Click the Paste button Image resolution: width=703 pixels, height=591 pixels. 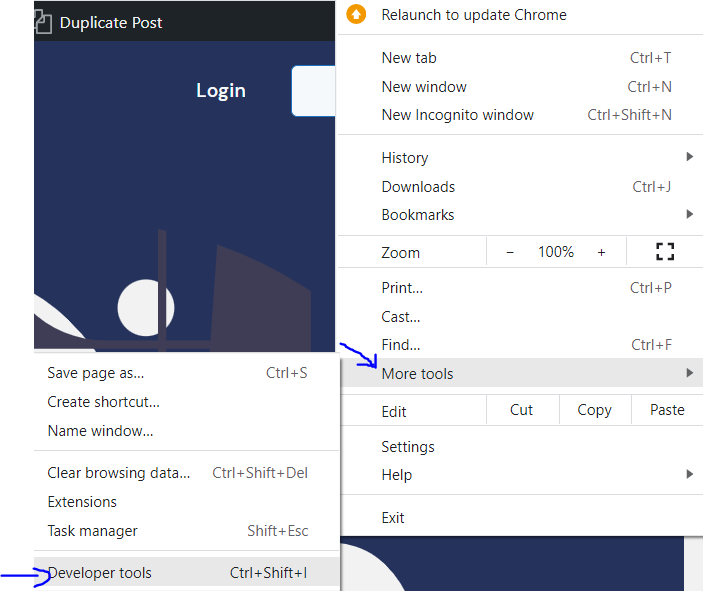(x=667, y=410)
